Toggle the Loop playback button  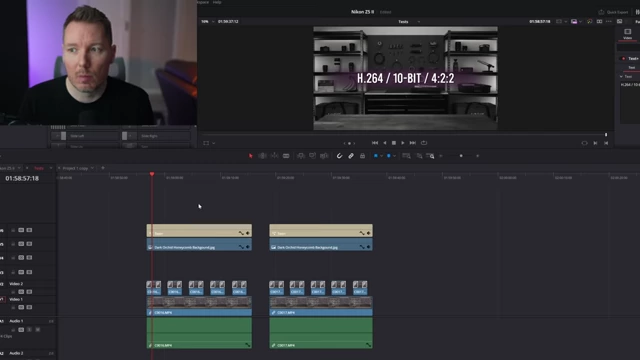424,143
